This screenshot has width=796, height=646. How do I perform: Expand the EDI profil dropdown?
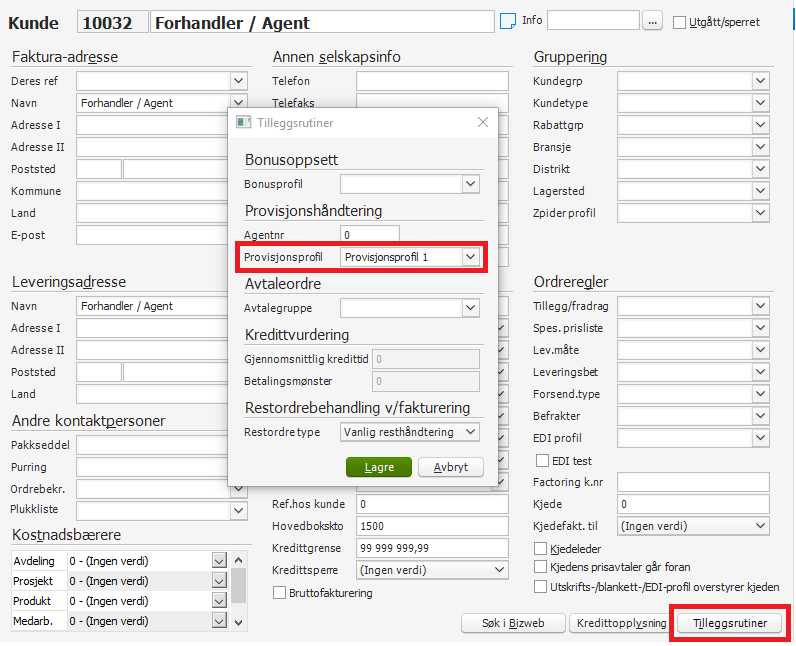tap(760, 437)
